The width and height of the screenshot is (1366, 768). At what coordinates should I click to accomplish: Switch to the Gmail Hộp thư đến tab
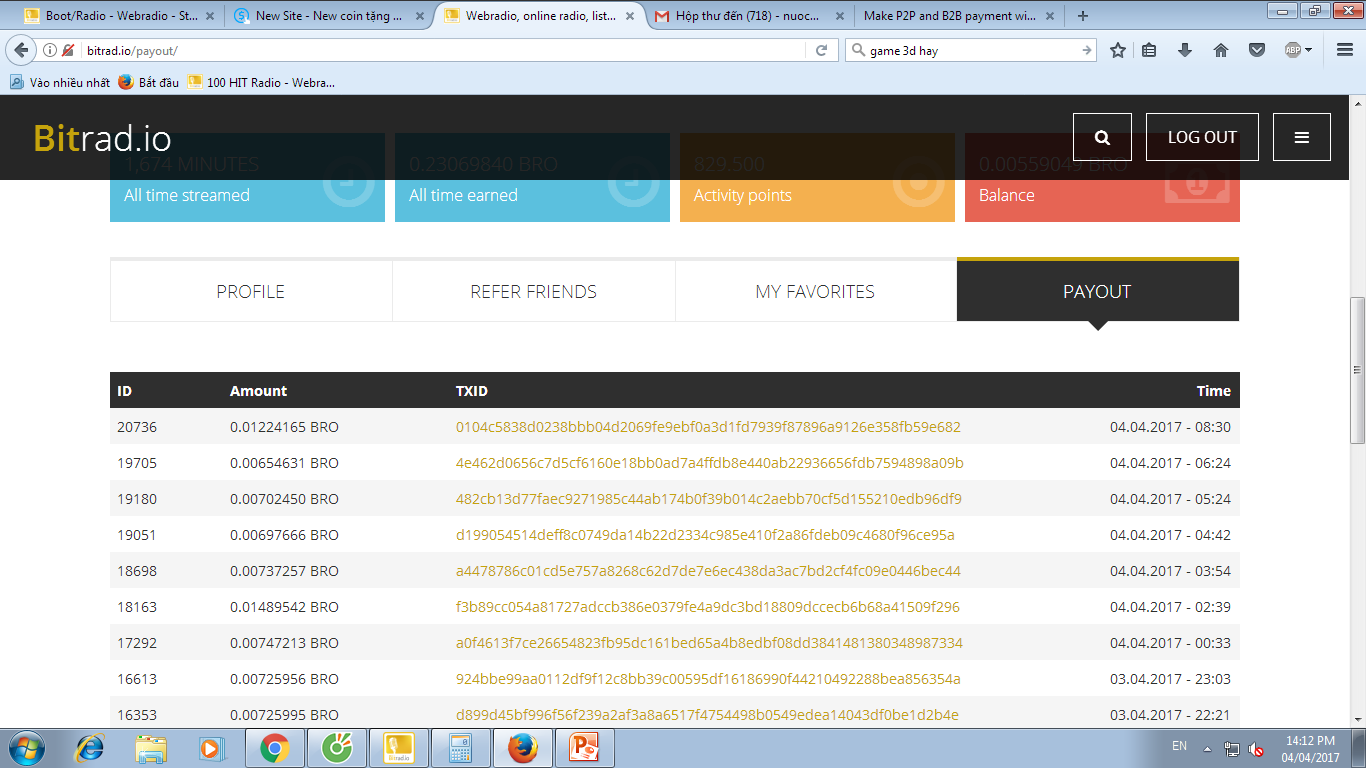click(746, 15)
